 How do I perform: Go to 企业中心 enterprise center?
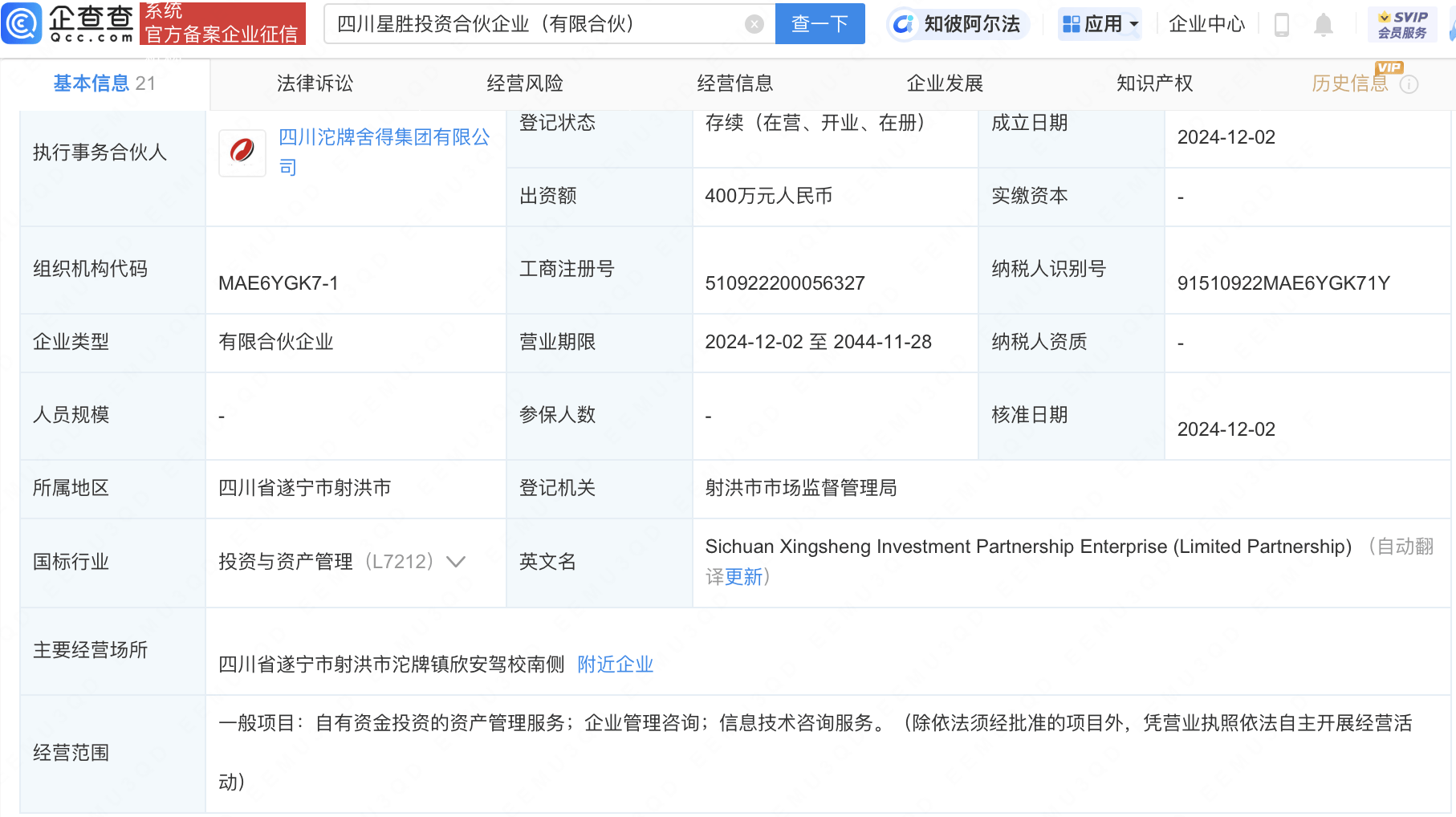[1206, 24]
